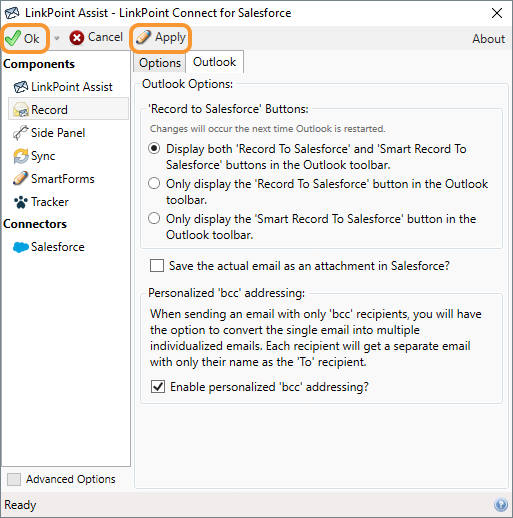Open the Side Panel component
Viewport: 513px width, 518px height.
[49, 133]
